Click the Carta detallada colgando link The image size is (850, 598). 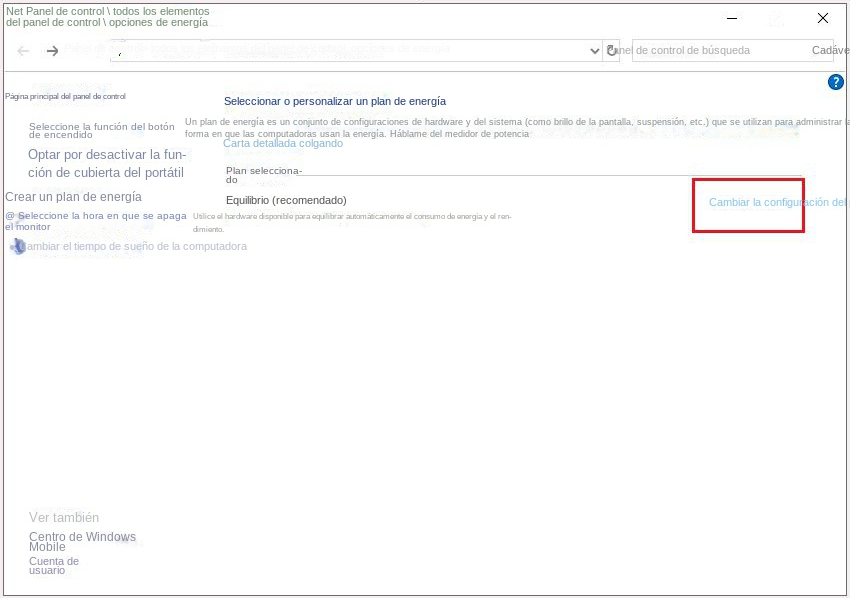[x=282, y=143]
